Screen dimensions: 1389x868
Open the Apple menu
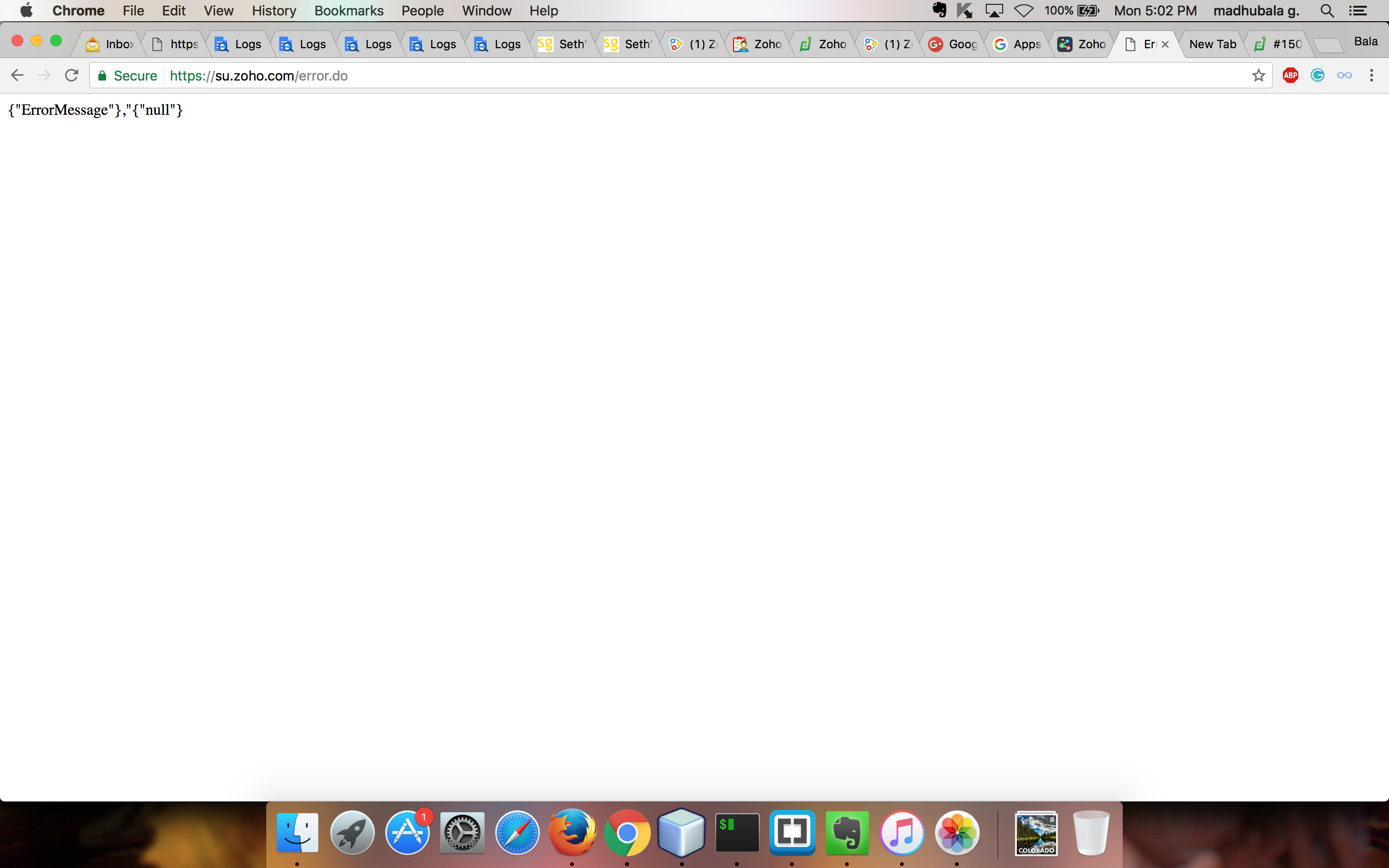click(x=26, y=10)
